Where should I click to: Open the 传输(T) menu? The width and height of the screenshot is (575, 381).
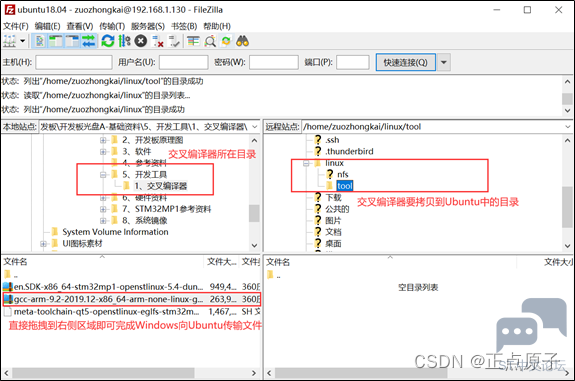112,26
